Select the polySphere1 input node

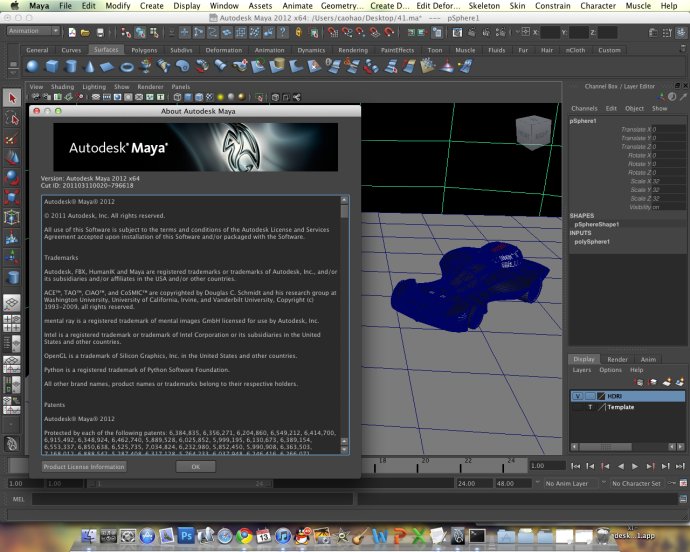[x=592, y=242]
